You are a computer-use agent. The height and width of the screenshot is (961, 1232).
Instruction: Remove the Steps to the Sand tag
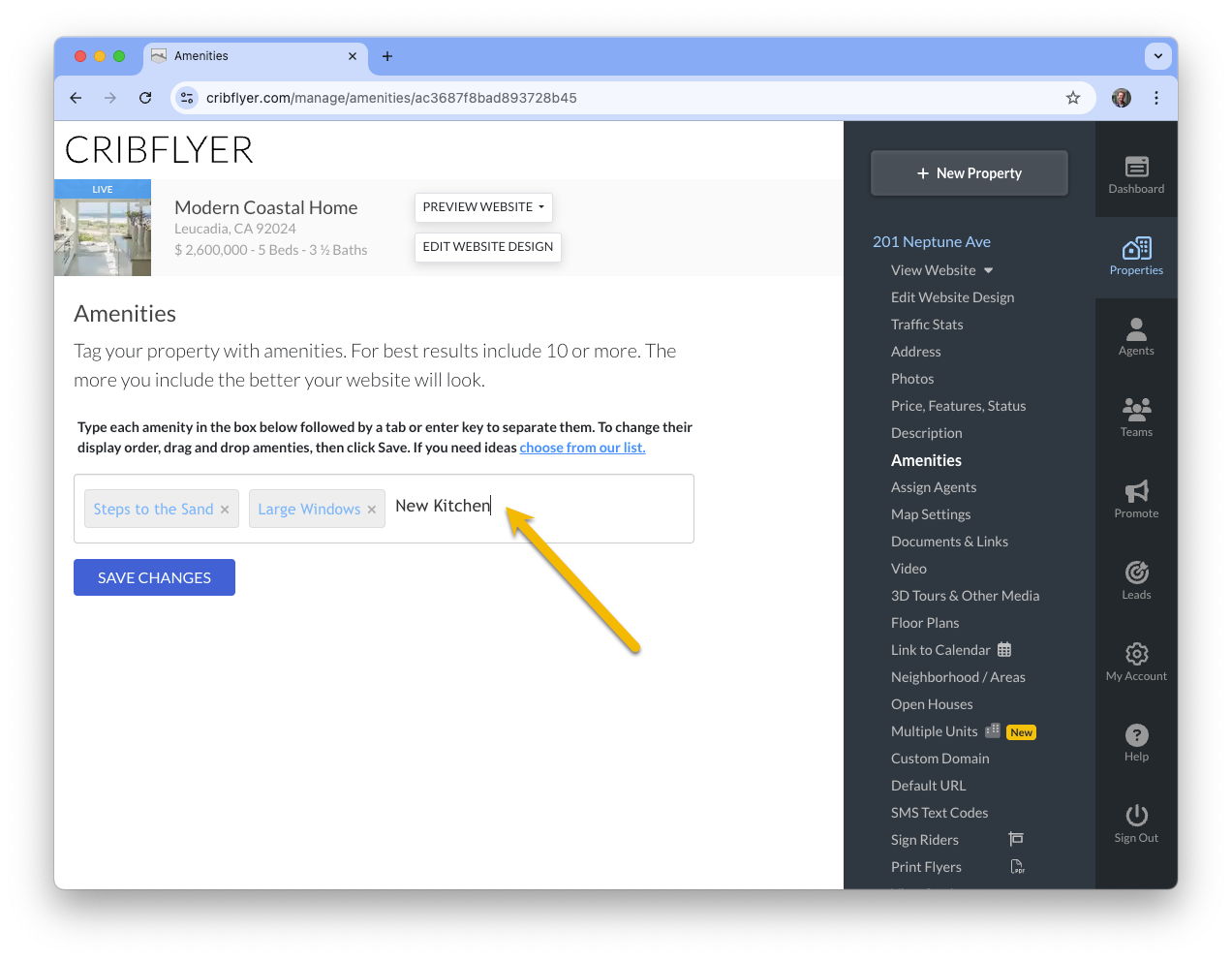(x=225, y=510)
